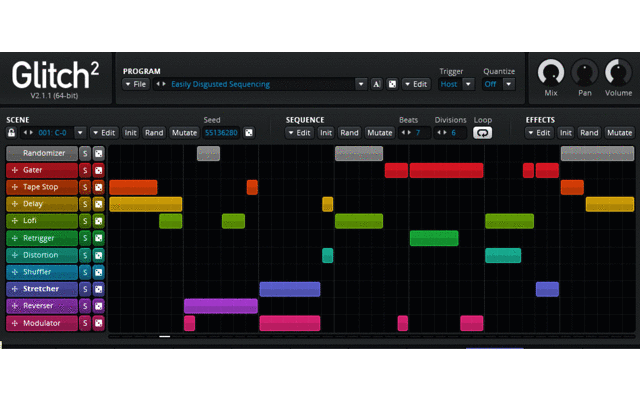640x400 pixels.
Task: Select the green Retrigger sequence block
Action: coord(434,238)
